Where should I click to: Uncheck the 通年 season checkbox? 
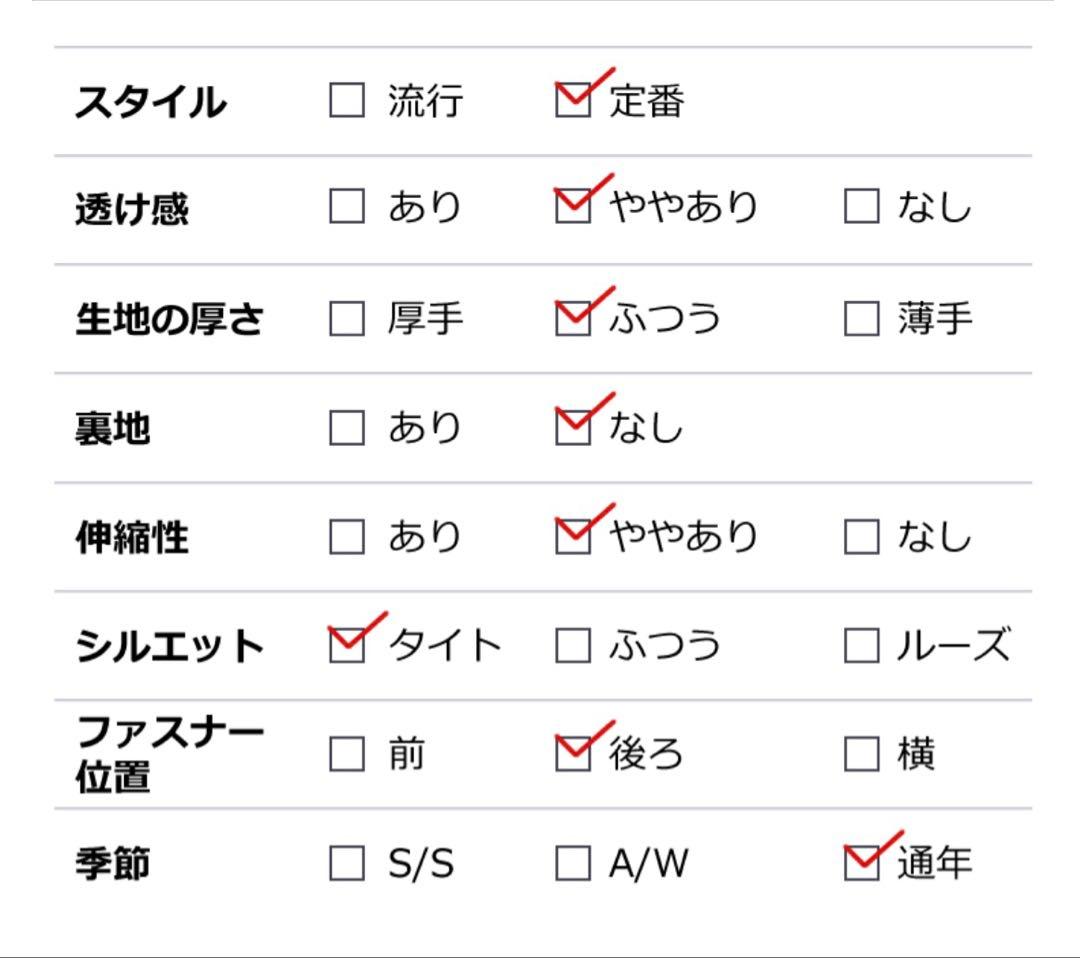[x=861, y=863]
